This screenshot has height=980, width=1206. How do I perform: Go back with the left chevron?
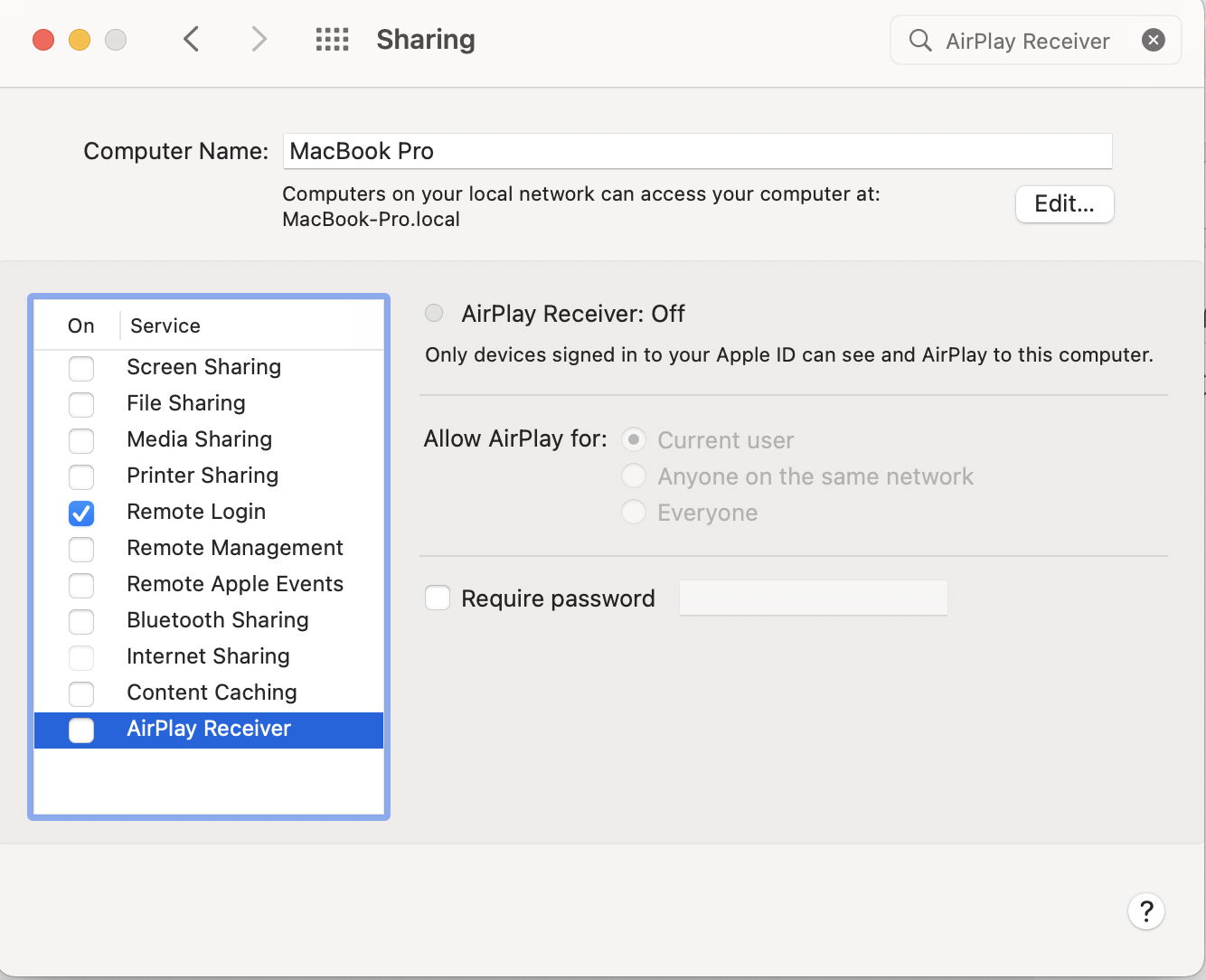coord(191,39)
